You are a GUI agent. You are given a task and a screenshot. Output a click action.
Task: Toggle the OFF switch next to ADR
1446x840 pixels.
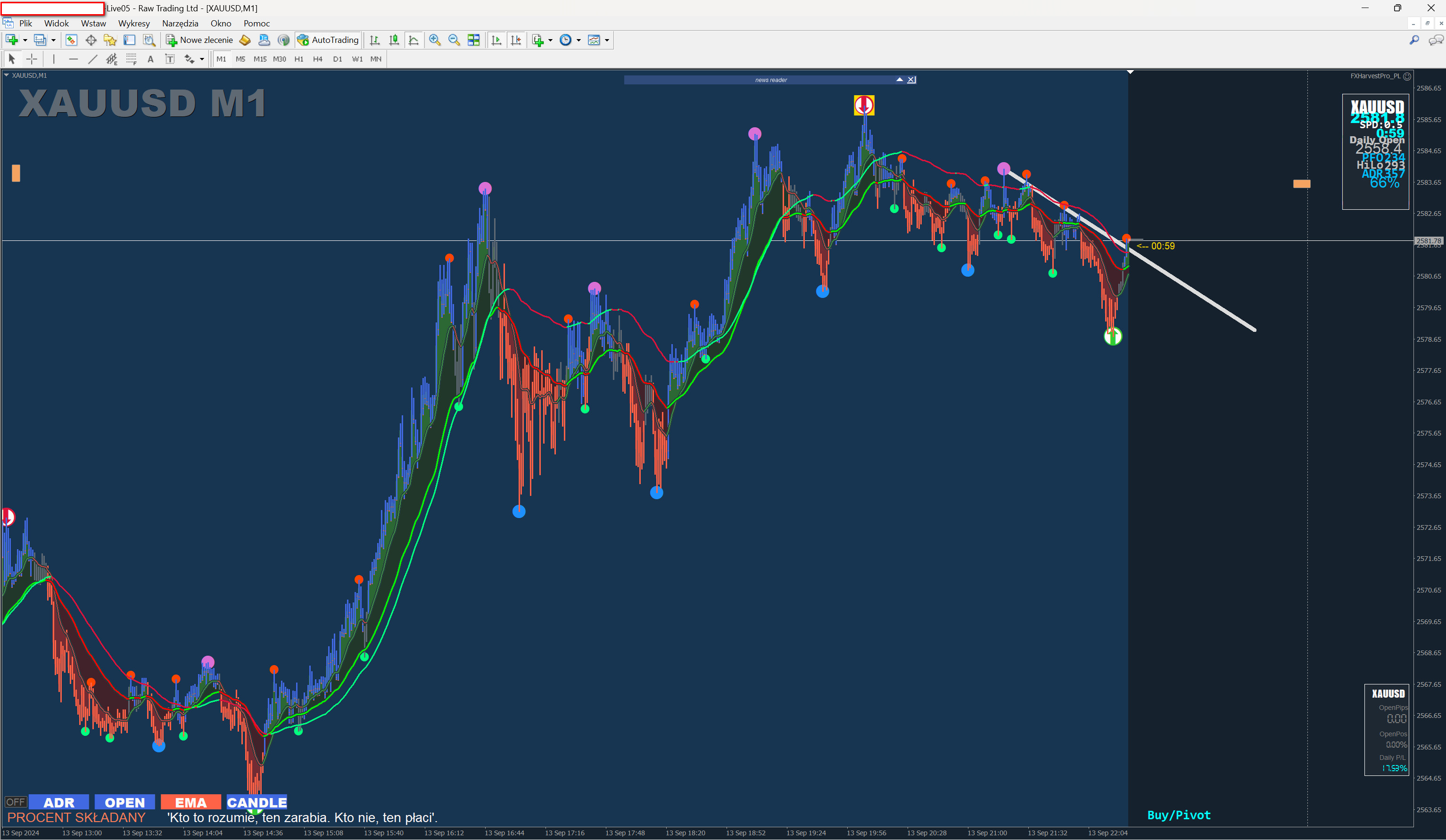[16, 801]
